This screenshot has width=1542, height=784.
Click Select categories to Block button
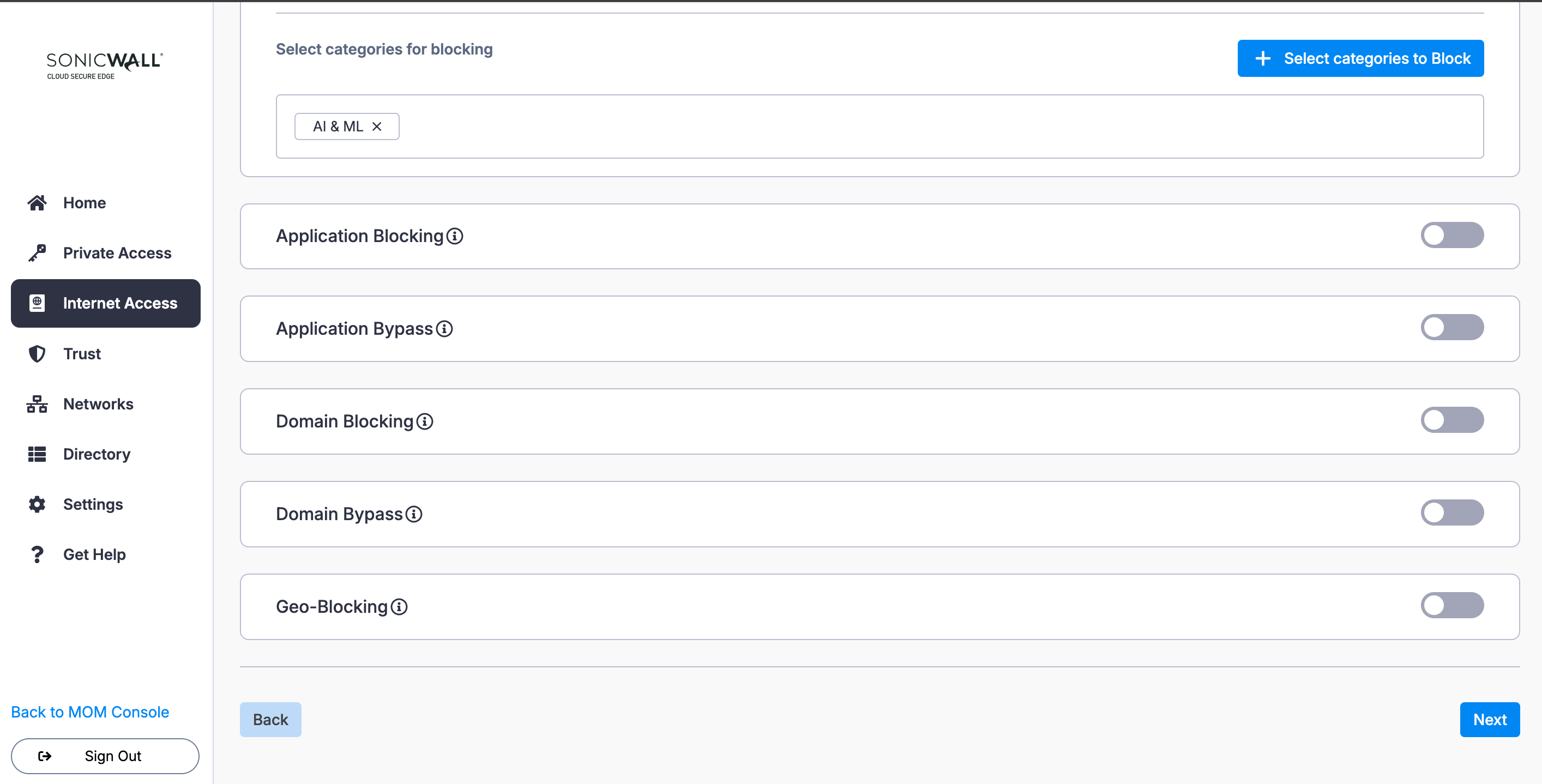(1360, 58)
